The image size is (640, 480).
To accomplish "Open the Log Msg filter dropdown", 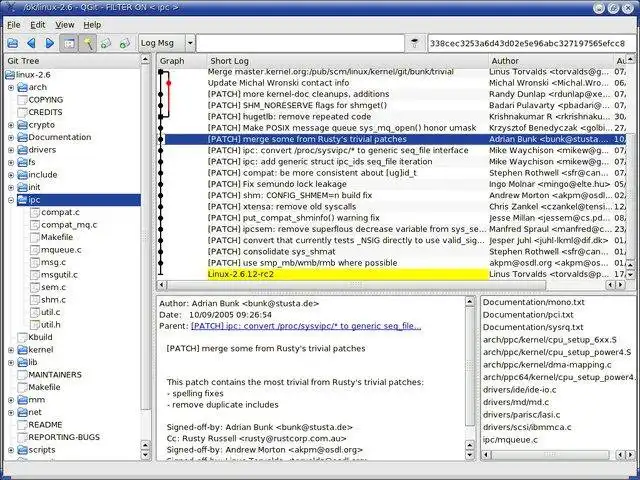I will (x=165, y=43).
